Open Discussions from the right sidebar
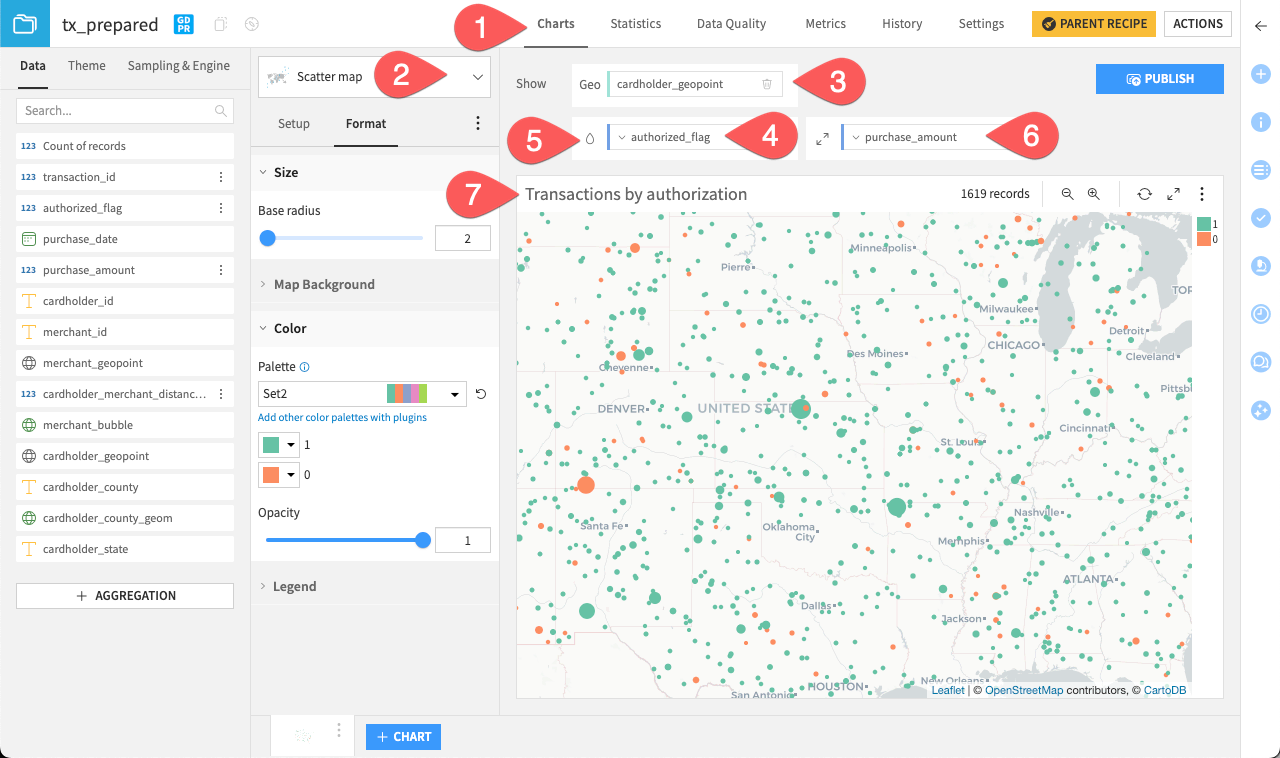 pyautogui.click(x=1260, y=361)
